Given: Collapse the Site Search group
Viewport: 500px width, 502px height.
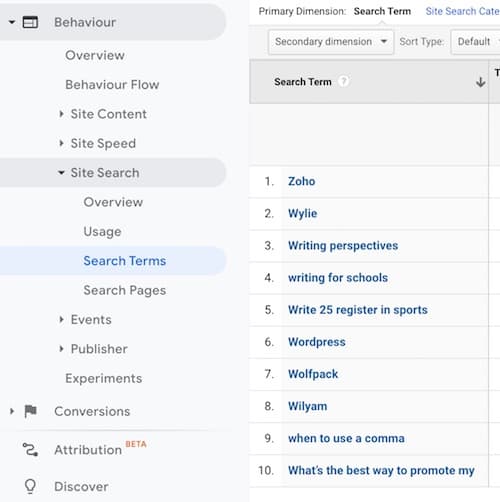Looking at the screenshot, I should [61, 173].
